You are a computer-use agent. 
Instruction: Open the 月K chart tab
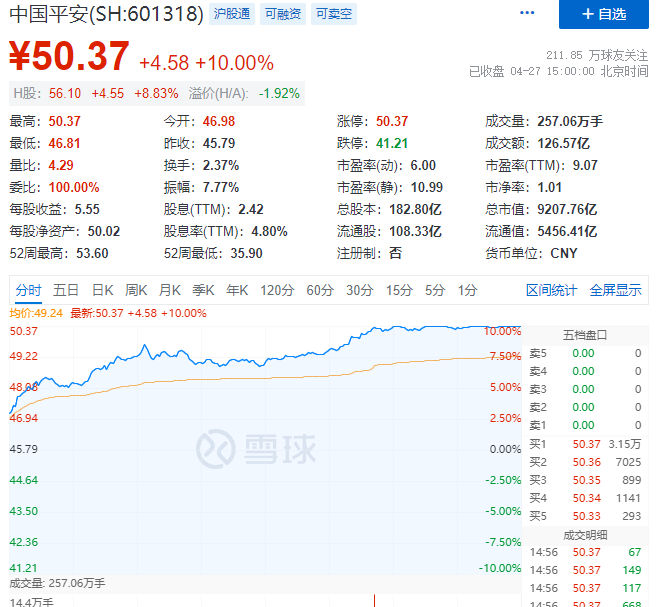pos(169,290)
